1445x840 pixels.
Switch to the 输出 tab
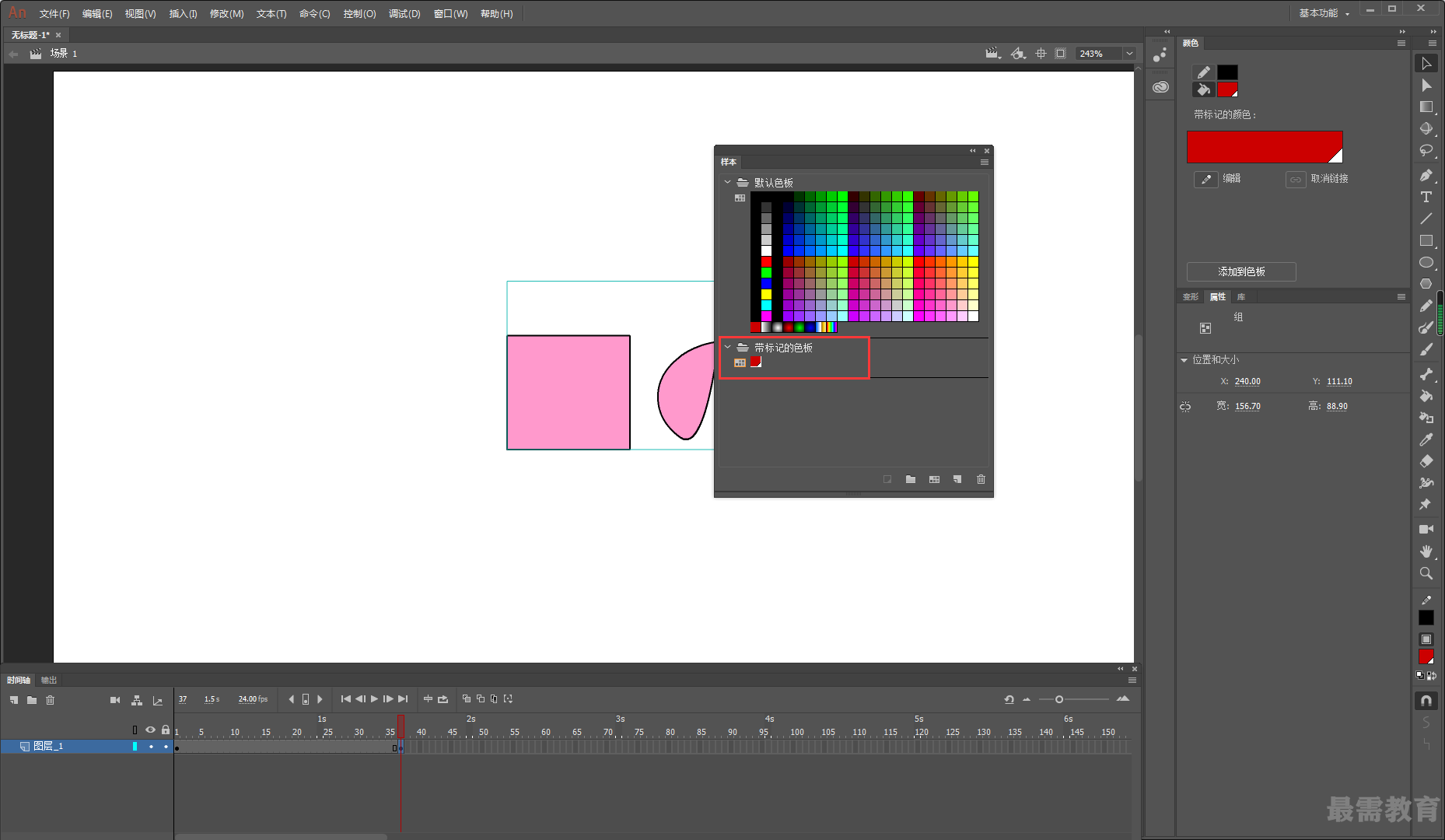(49, 681)
